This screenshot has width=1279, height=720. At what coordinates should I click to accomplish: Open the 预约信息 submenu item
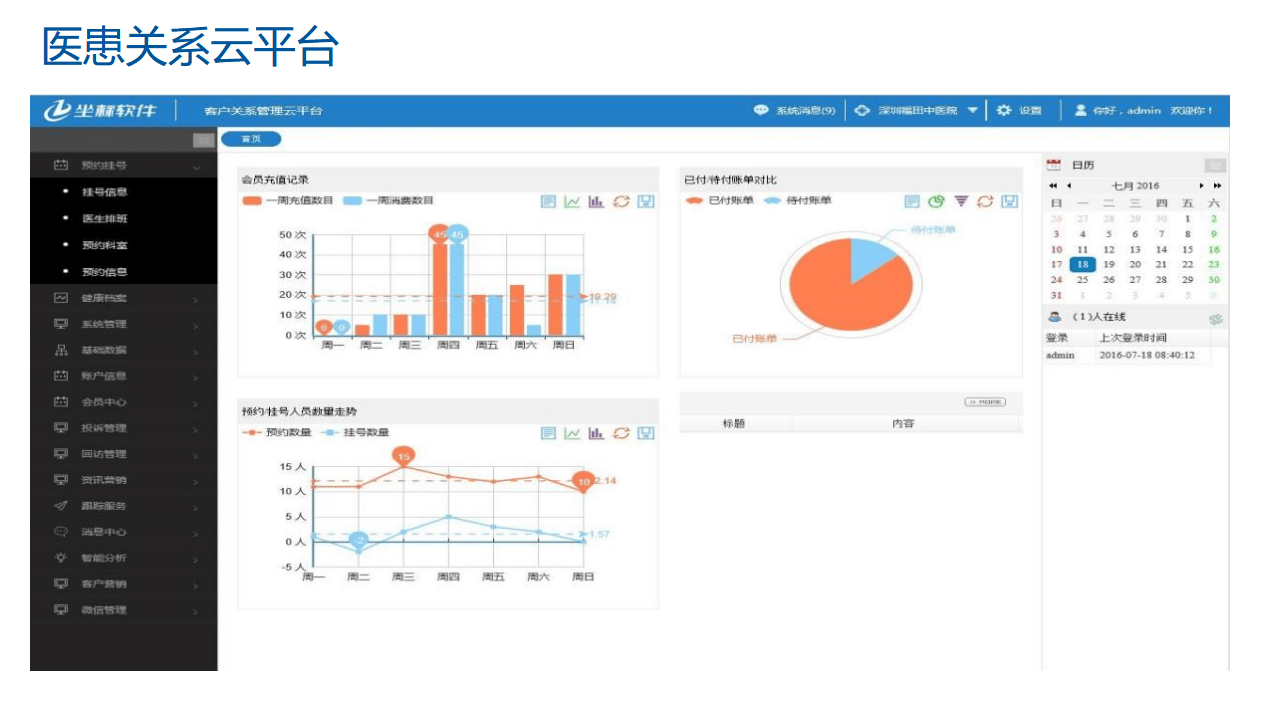[x=104, y=271]
